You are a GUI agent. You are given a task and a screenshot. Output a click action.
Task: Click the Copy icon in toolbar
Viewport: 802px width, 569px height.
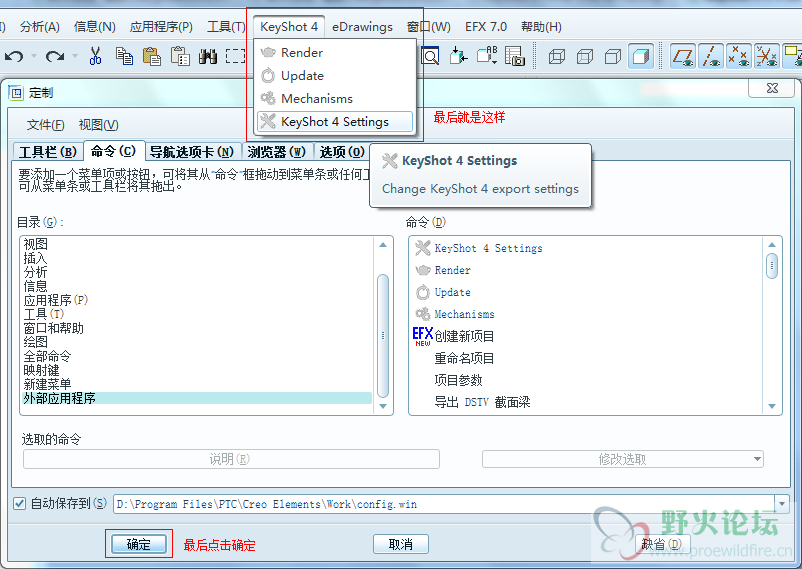tap(124, 56)
